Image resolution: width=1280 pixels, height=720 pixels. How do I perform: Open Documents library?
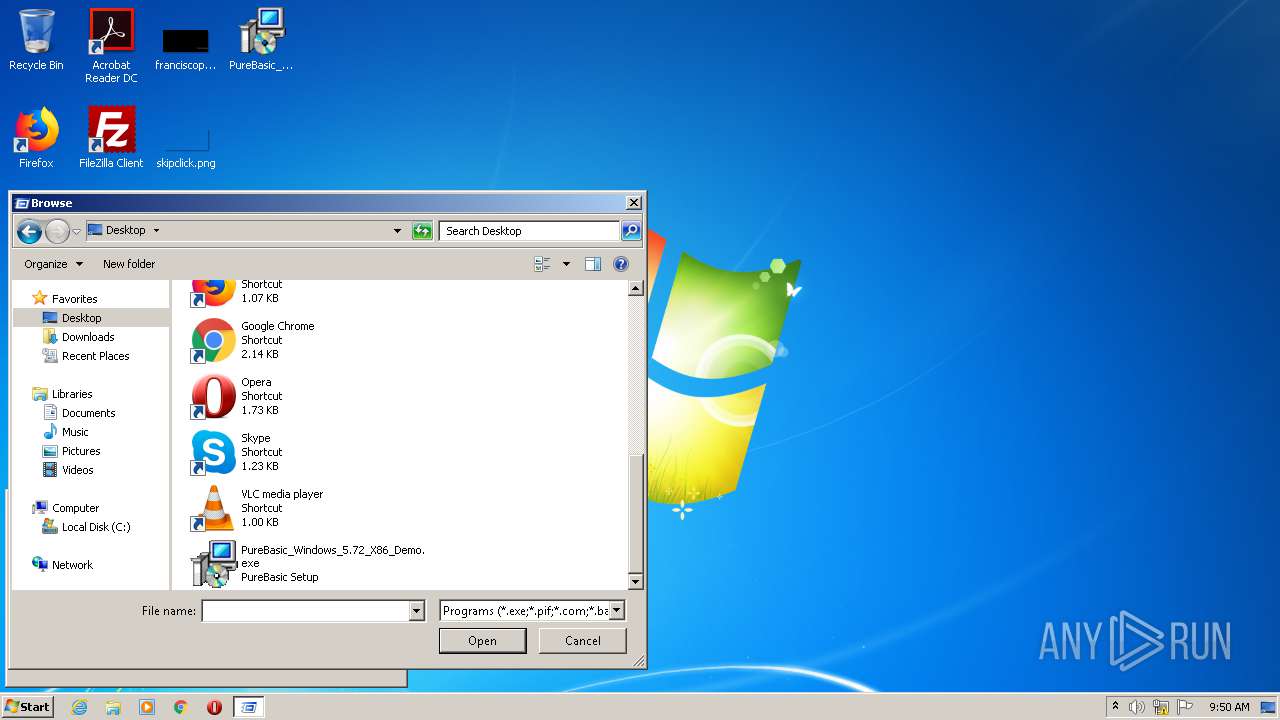point(88,413)
